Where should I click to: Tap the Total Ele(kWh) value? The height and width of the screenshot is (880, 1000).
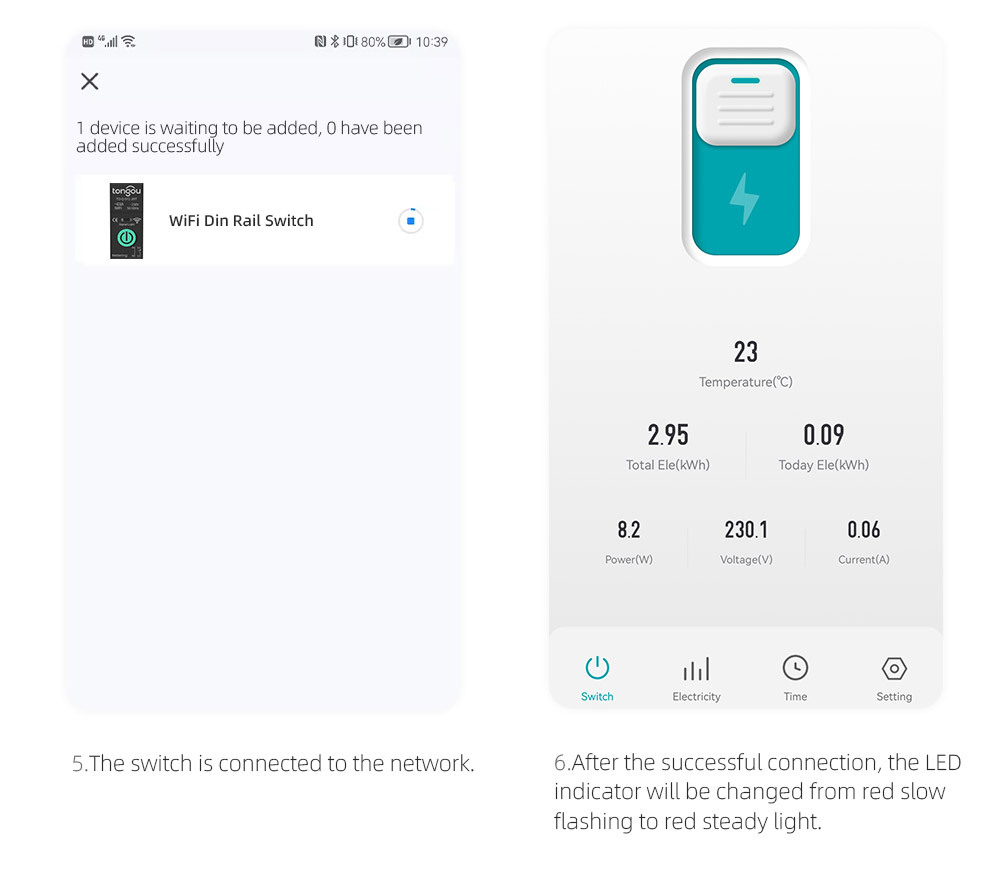(x=668, y=435)
